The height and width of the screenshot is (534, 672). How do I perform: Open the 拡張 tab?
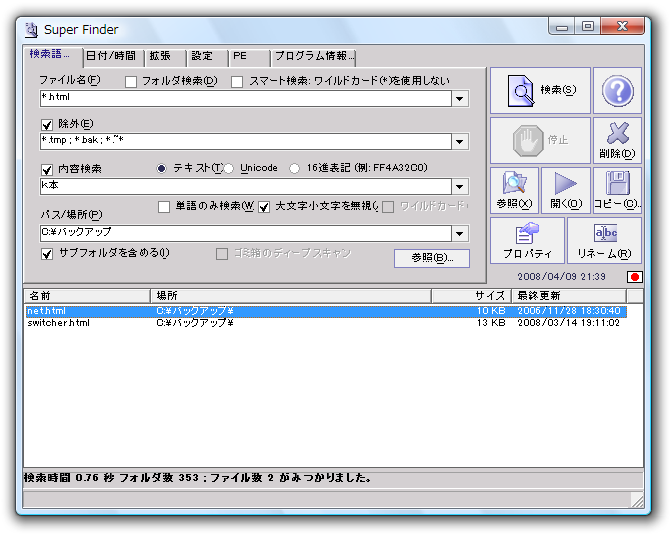(x=165, y=57)
